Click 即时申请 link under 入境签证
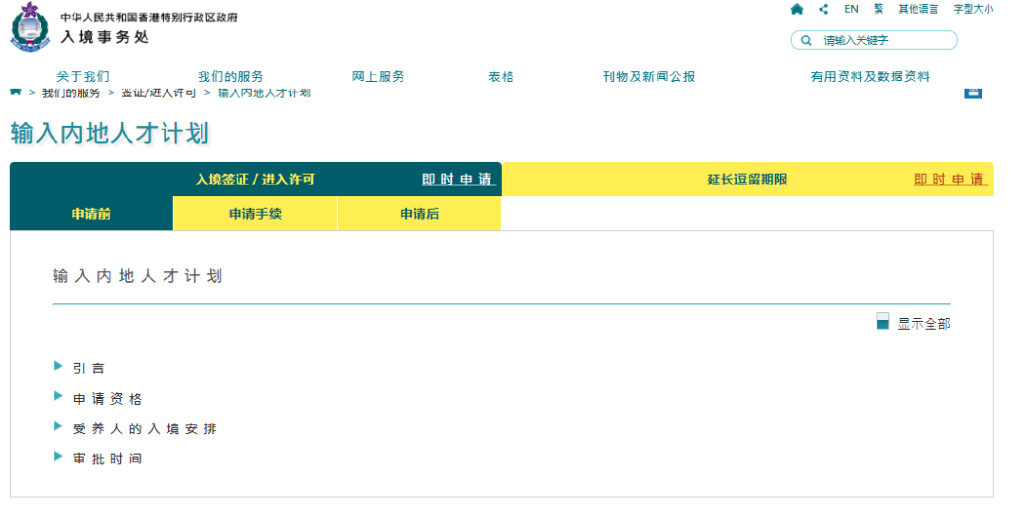Screen dimensions: 1024x518 click(x=457, y=180)
